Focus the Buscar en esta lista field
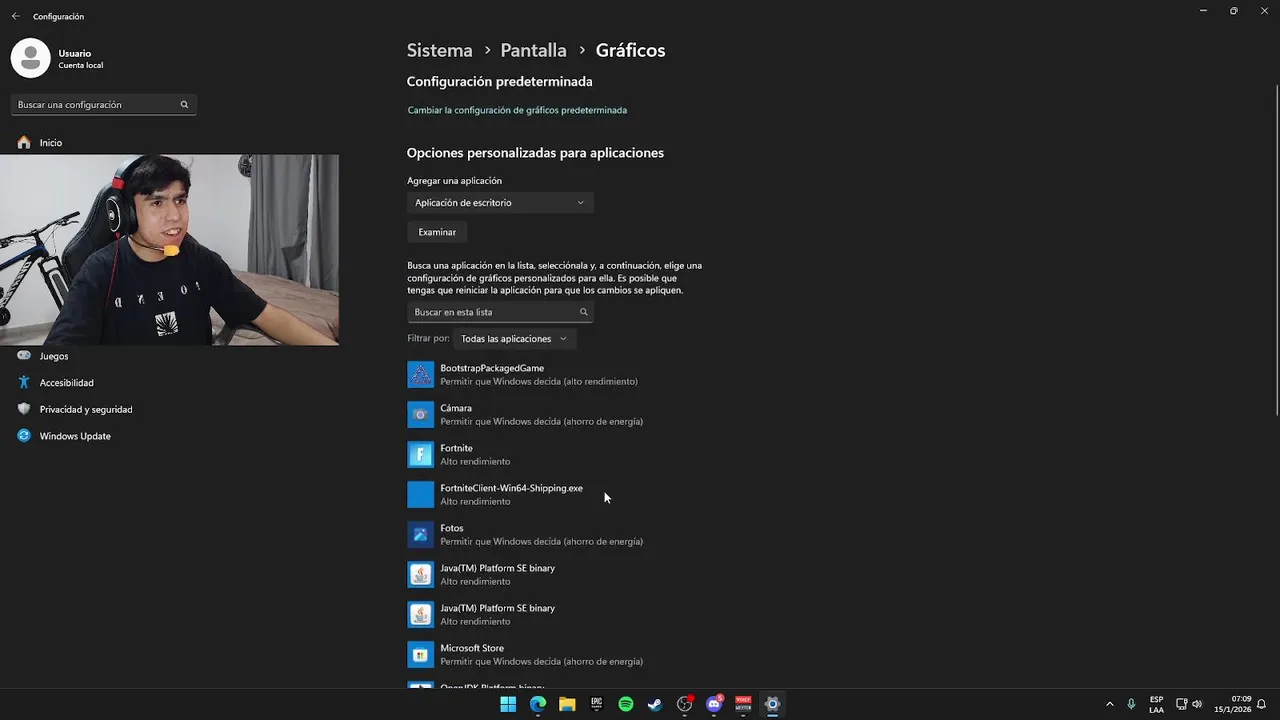Screen dimensions: 1280x720 [x=500, y=312]
